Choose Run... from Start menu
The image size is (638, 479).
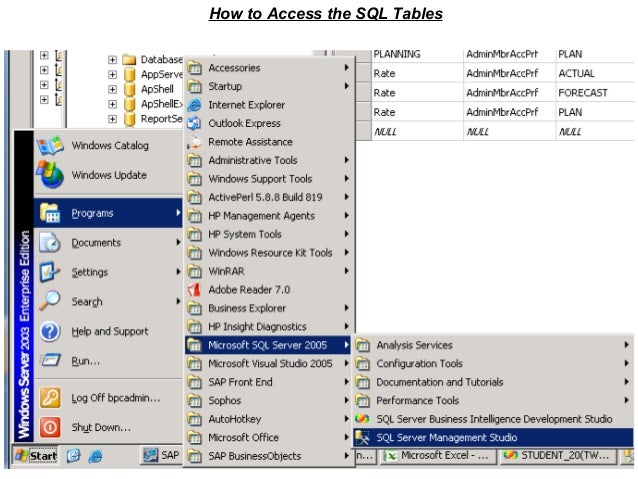pos(108,361)
